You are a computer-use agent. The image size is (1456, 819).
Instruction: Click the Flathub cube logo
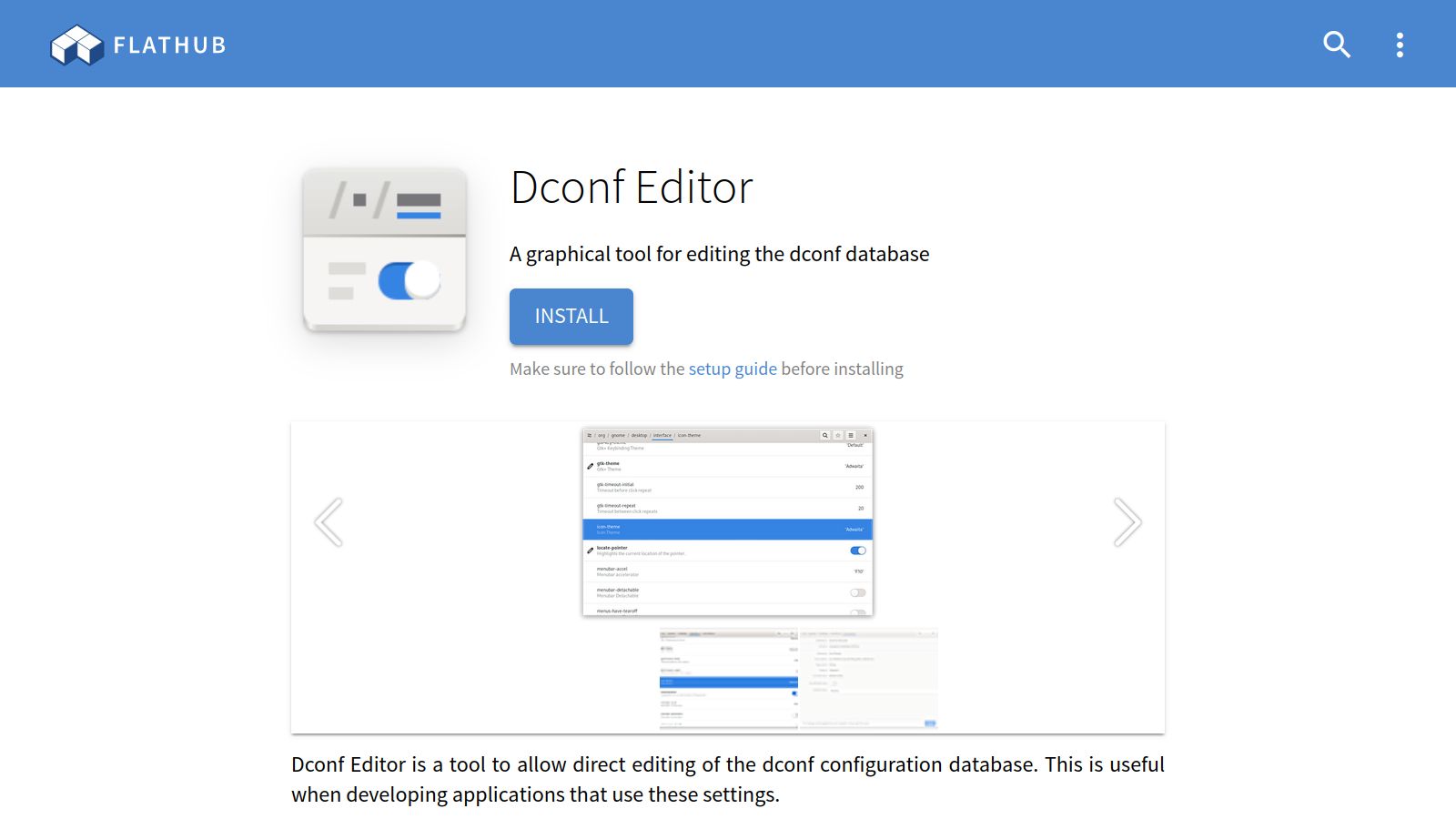click(x=76, y=45)
